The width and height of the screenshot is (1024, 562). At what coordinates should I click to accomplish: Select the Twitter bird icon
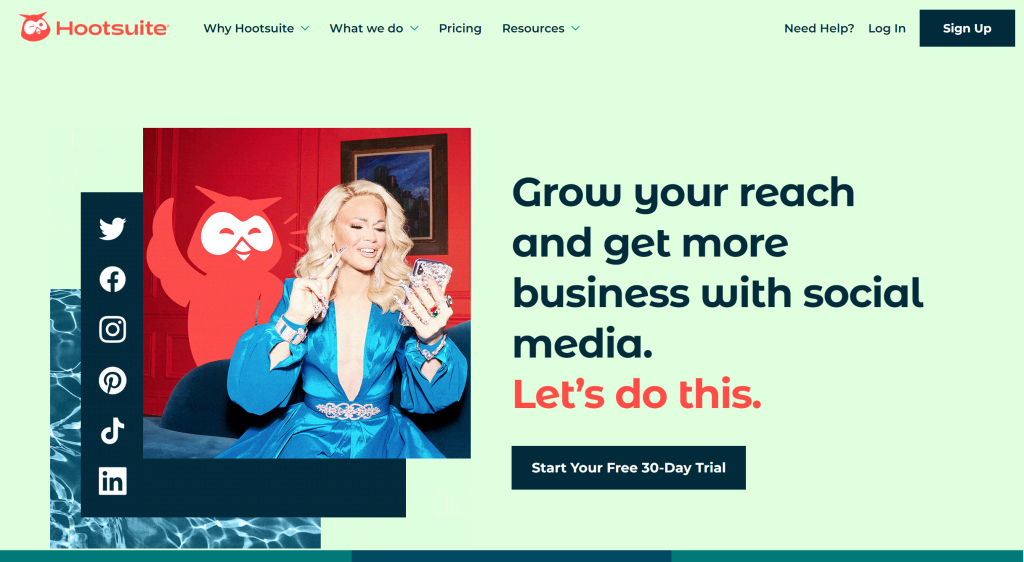click(x=112, y=229)
